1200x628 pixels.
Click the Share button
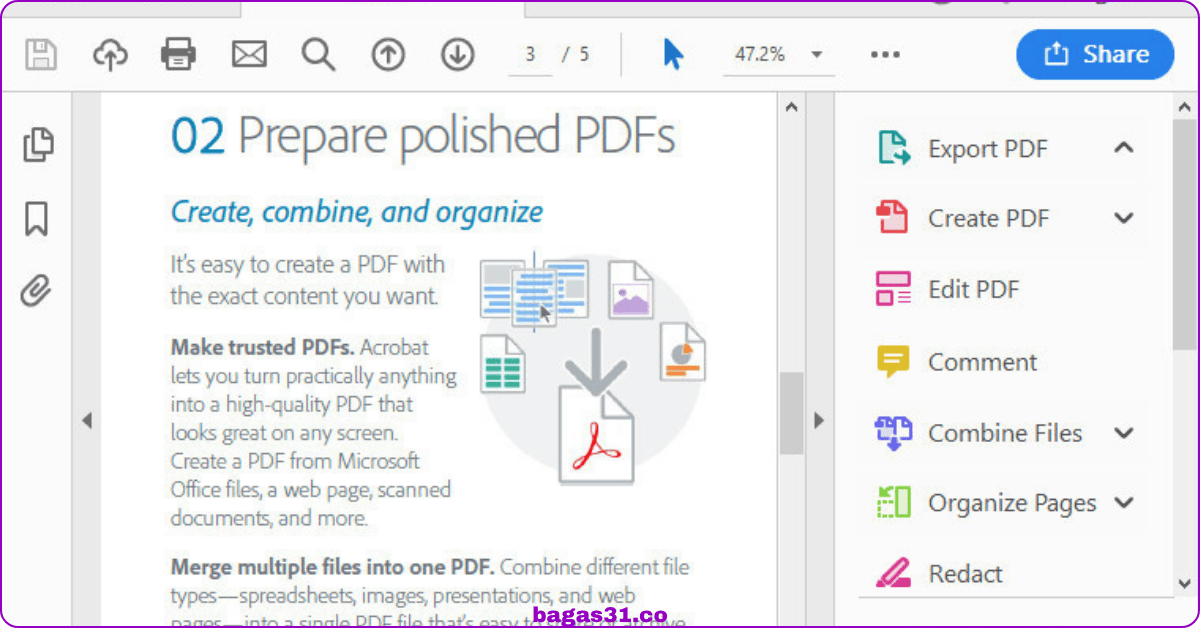coord(1095,54)
